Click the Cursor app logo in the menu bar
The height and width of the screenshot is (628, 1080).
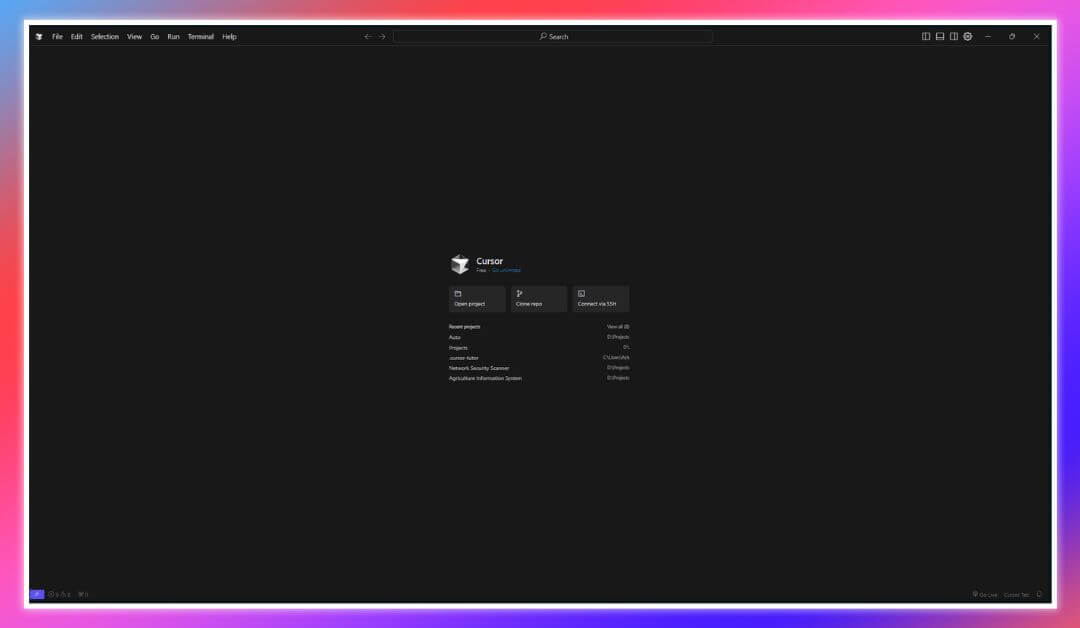point(39,36)
